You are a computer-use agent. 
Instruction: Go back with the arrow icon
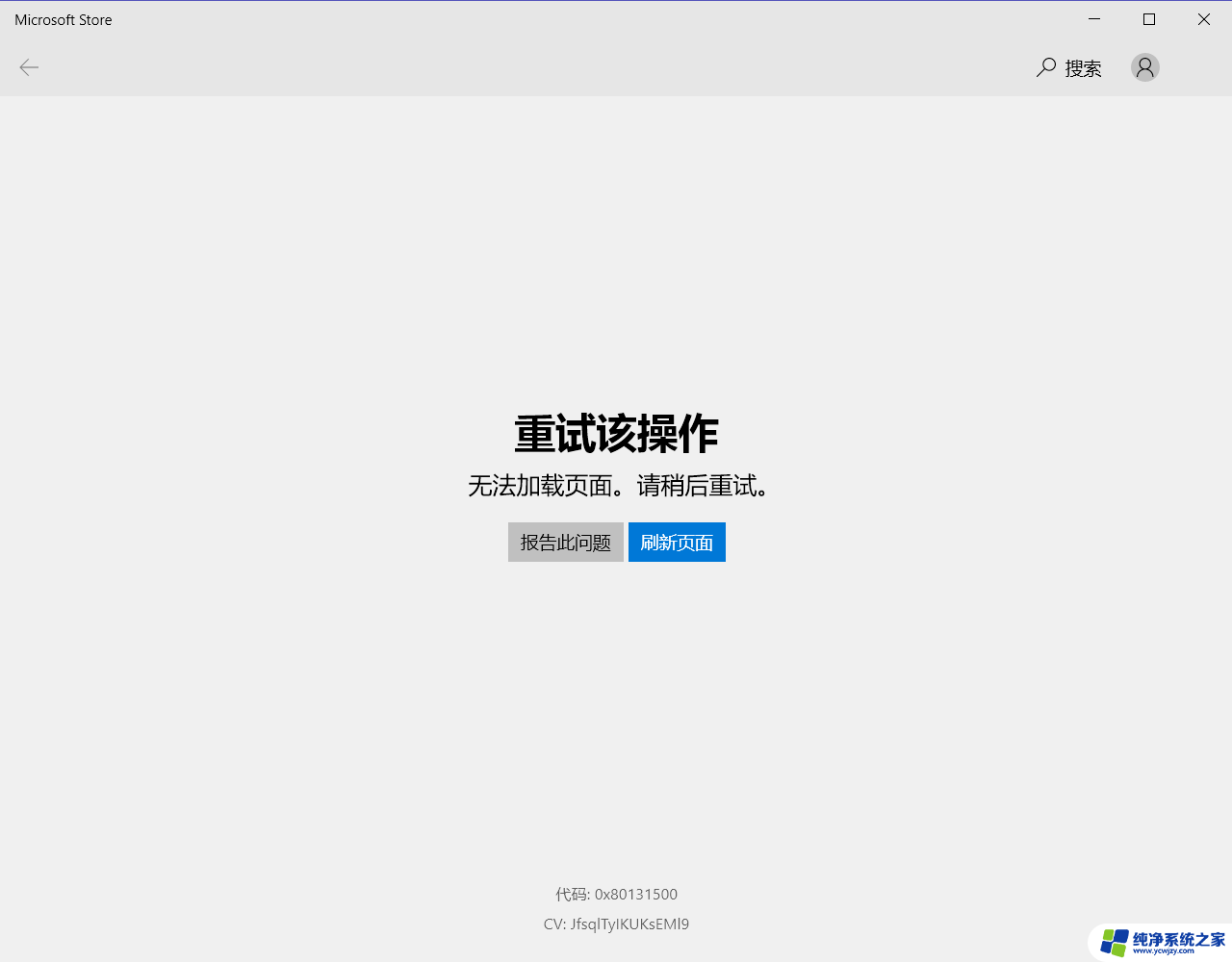click(29, 67)
